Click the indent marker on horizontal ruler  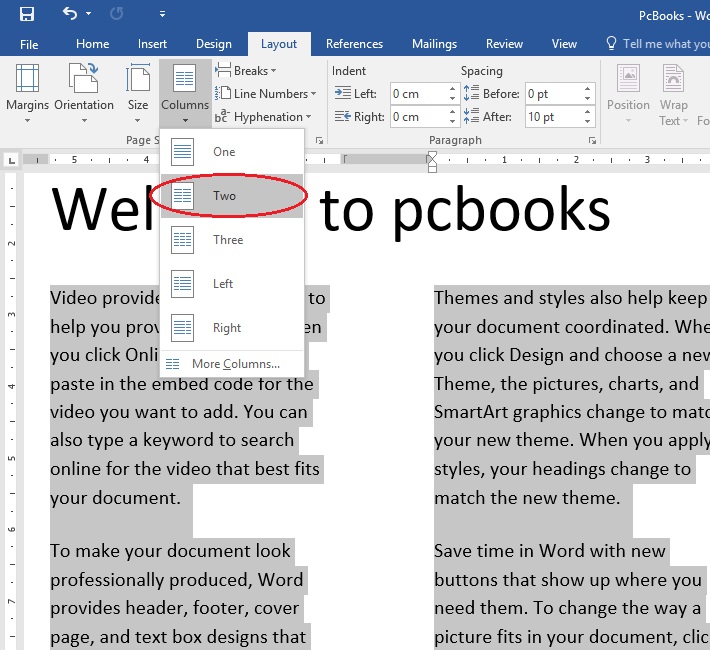point(432,162)
